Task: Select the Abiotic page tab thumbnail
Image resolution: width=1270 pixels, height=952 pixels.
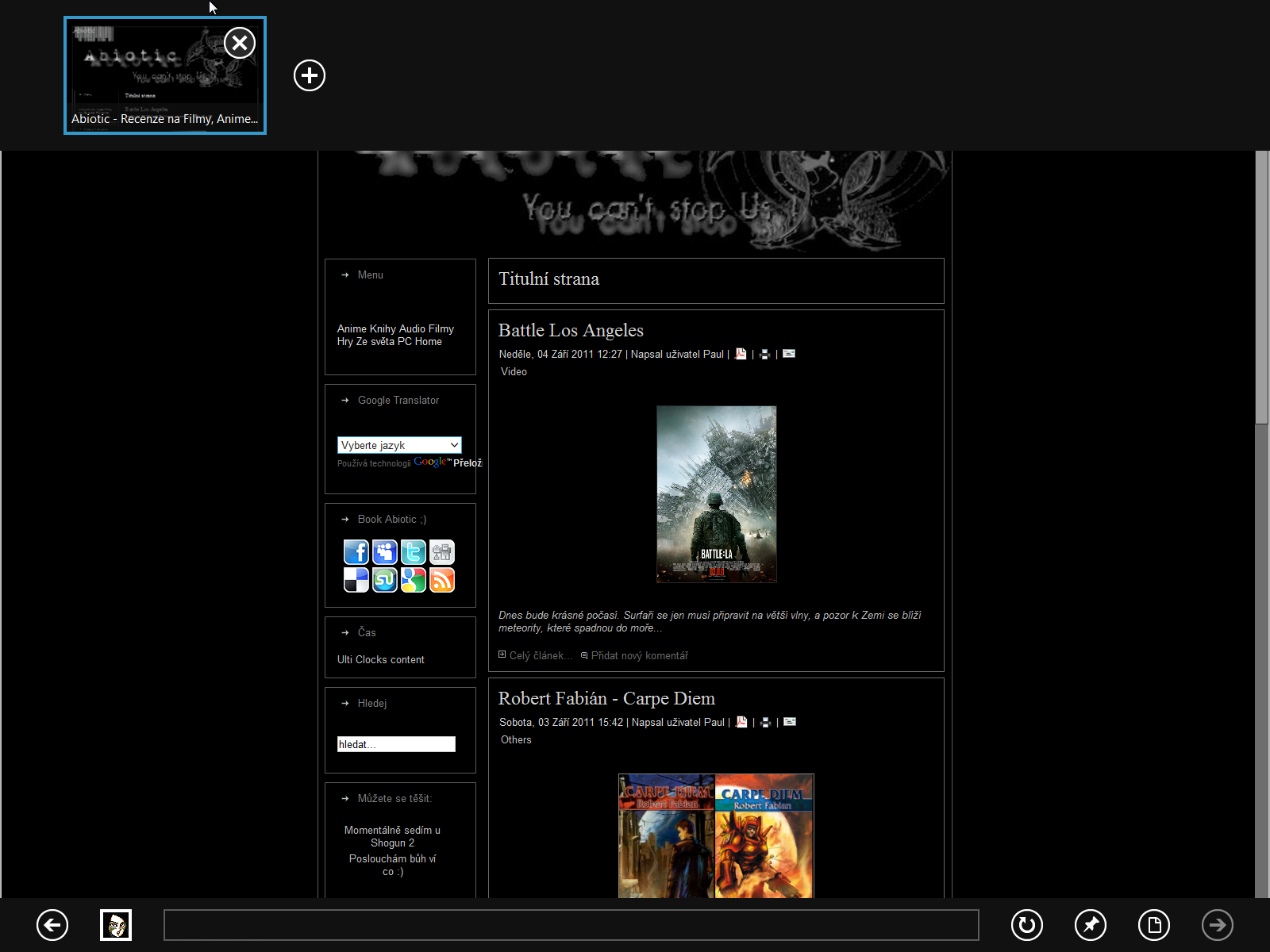Action: click(165, 75)
